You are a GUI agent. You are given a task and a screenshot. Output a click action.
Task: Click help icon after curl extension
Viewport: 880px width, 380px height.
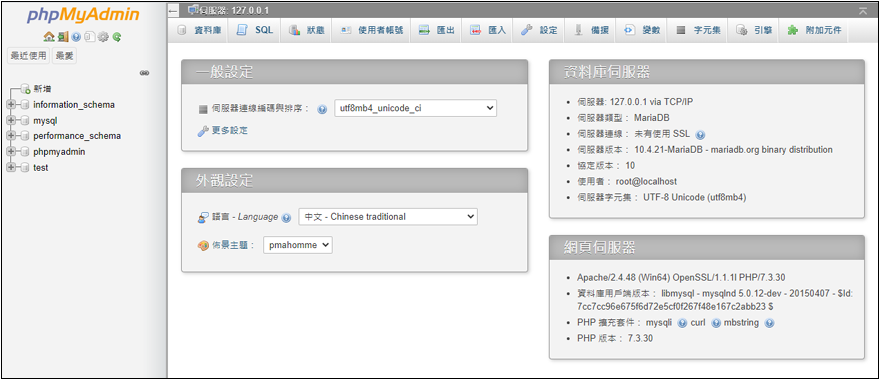pyautogui.click(x=716, y=323)
